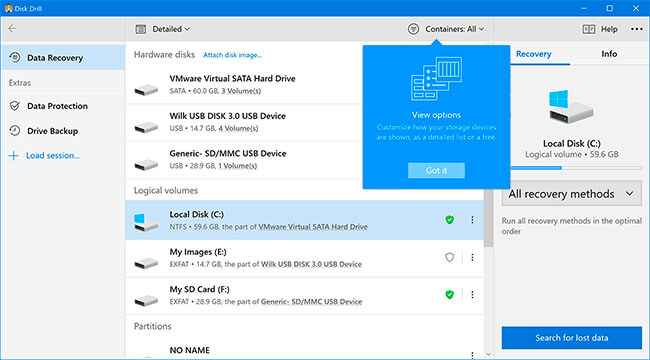The width and height of the screenshot is (650, 360).
Task: Click the Help book icon
Action: click(x=589, y=29)
